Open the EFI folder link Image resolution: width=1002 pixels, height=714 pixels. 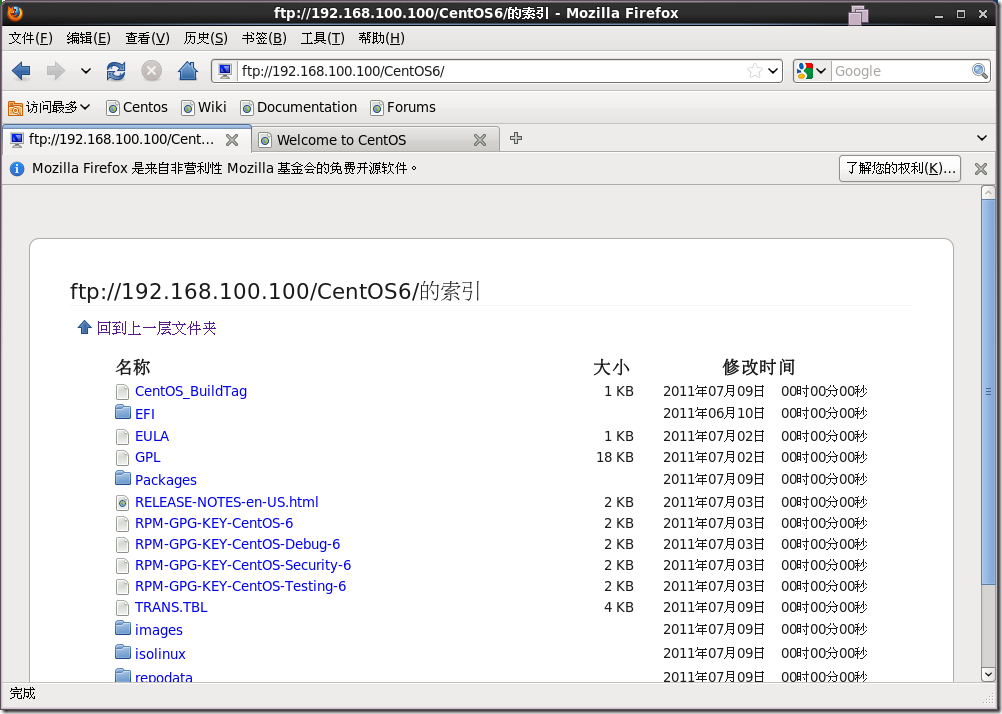(144, 414)
